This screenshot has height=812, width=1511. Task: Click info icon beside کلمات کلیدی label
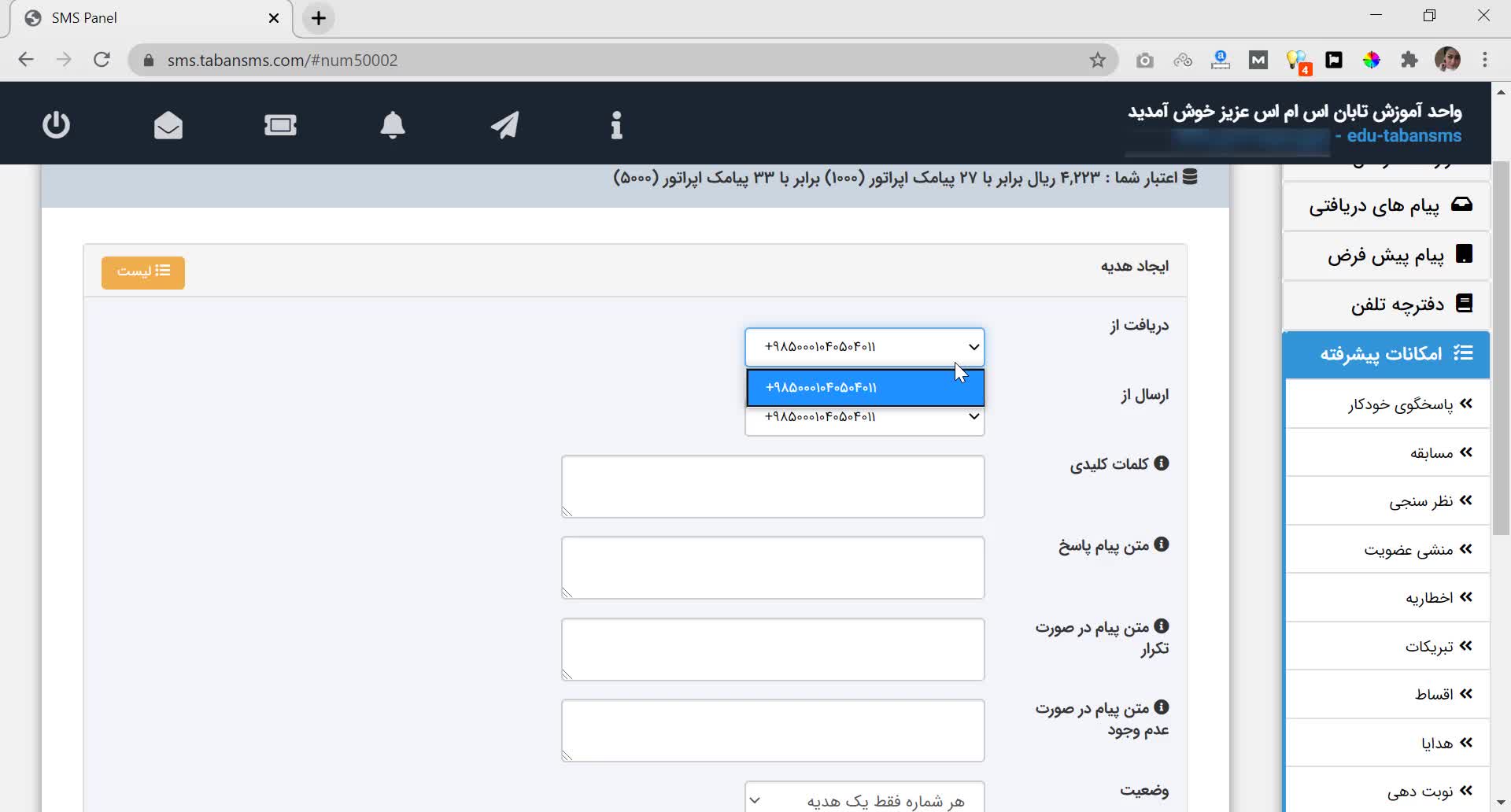click(1161, 463)
